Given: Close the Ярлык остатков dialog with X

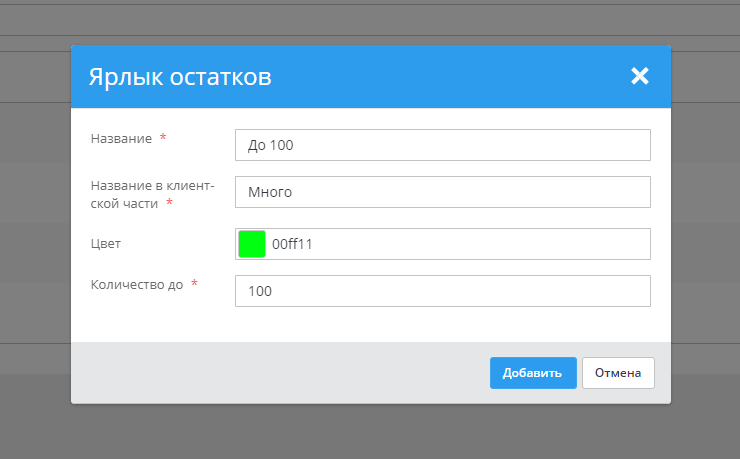Looking at the screenshot, I should pos(640,76).
